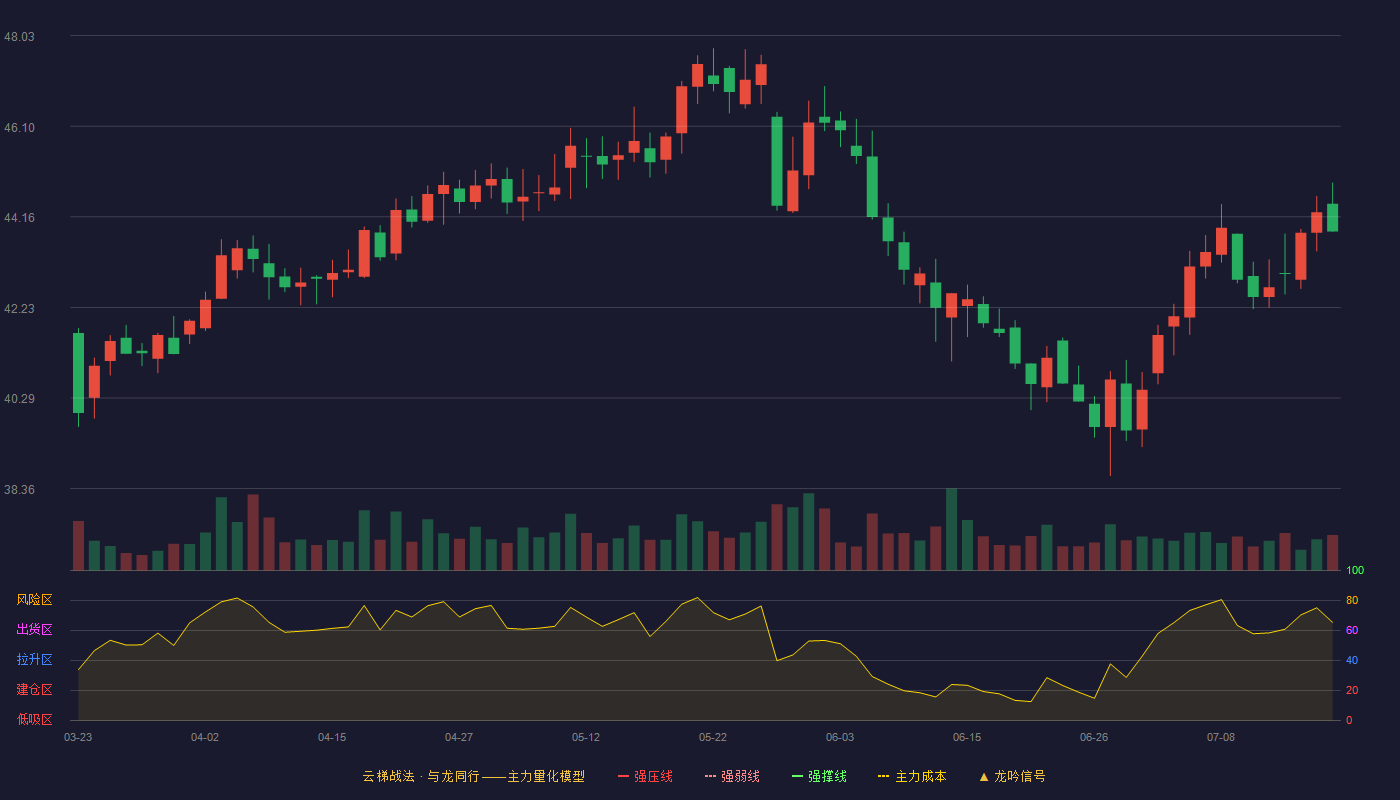This screenshot has width=1400, height=800.
Task: Toggle the 龙吟信号 triangle legend entry
Action: pyautogui.click(x=1012, y=776)
